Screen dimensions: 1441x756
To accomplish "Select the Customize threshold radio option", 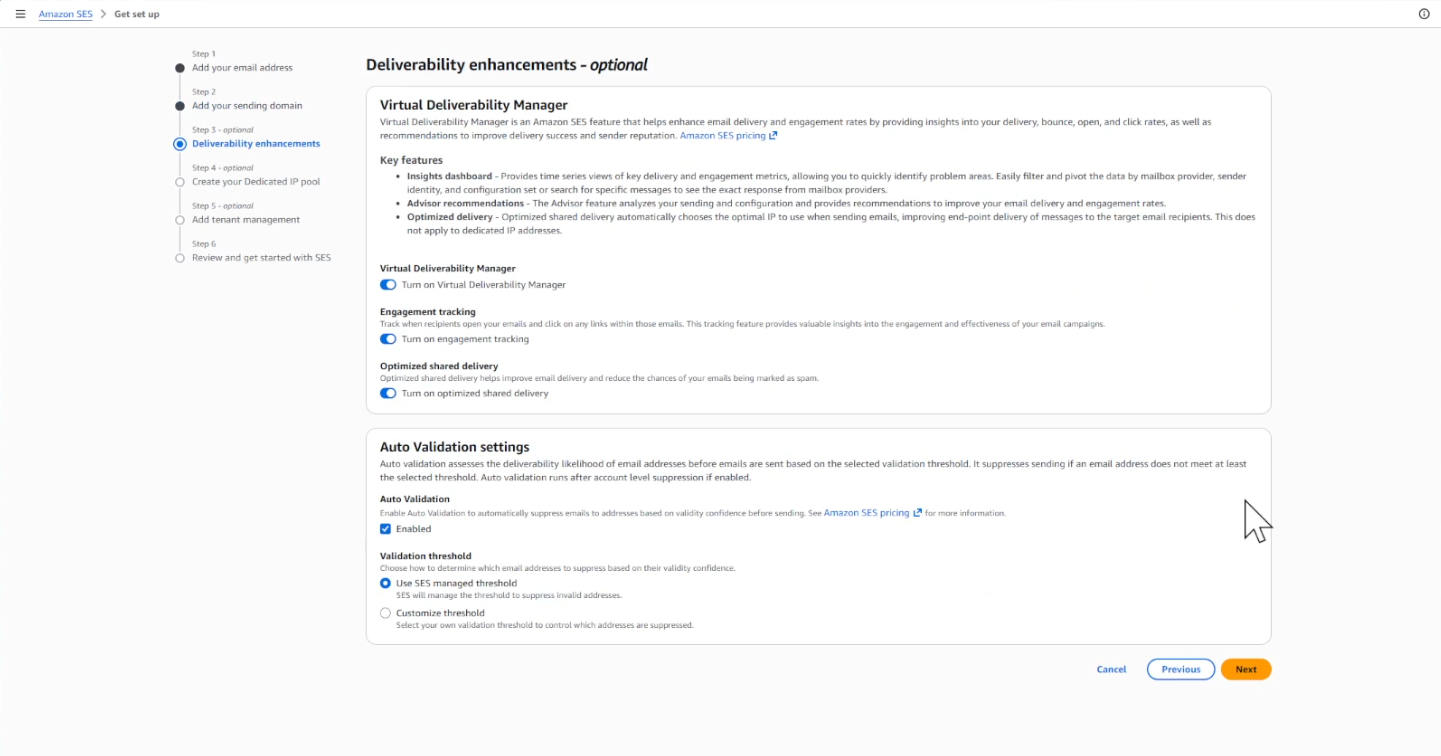I will click(386, 613).
